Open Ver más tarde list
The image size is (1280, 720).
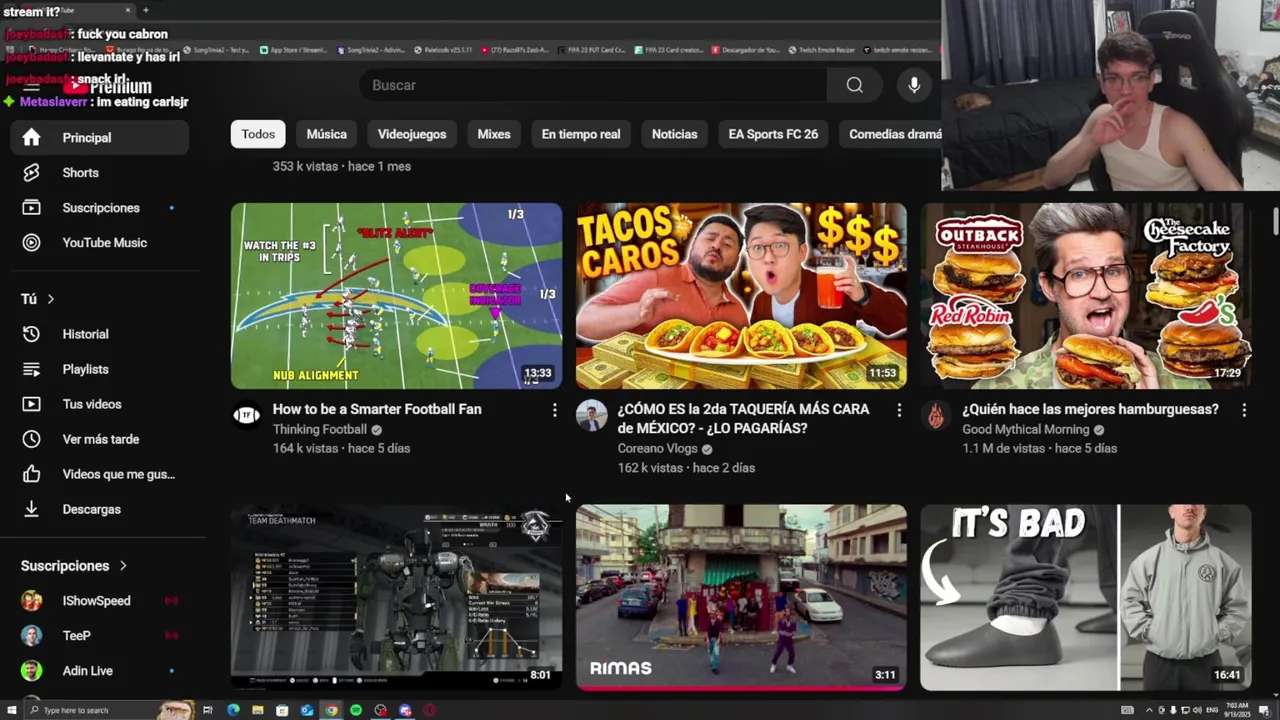[100, 439]
